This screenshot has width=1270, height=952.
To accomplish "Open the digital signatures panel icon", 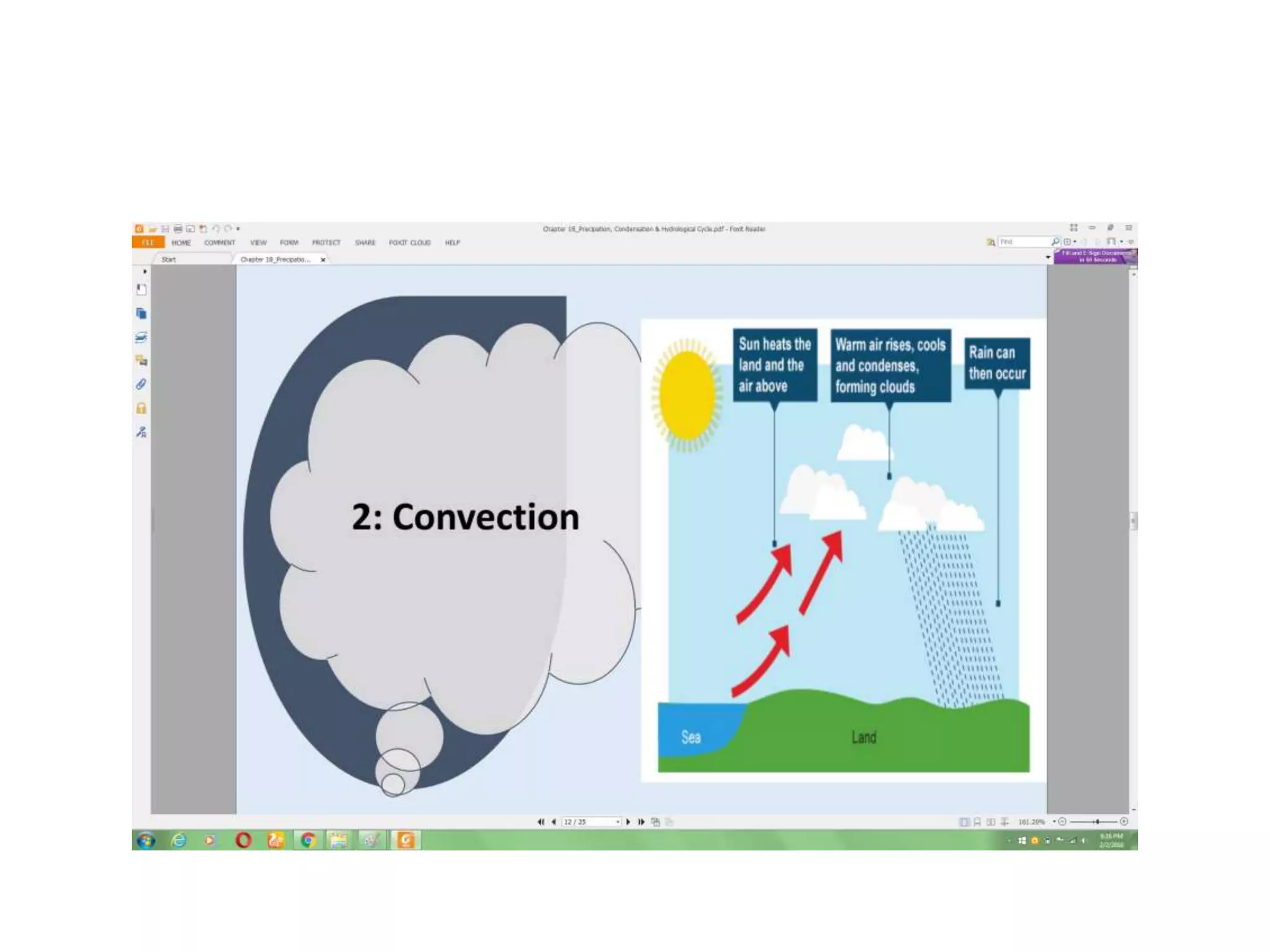I will tap(141, 432).
